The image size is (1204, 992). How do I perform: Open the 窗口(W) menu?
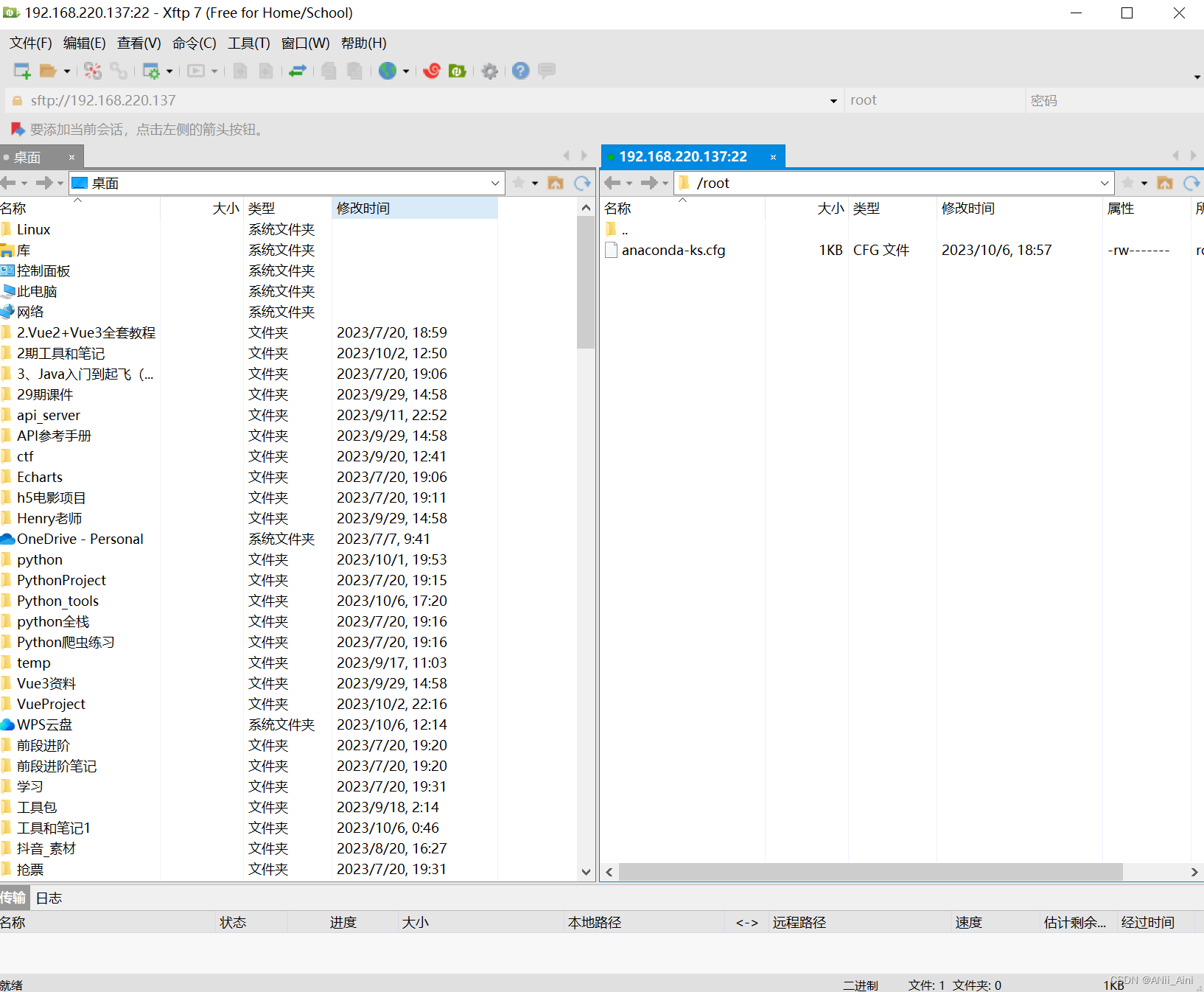point(306,43)
